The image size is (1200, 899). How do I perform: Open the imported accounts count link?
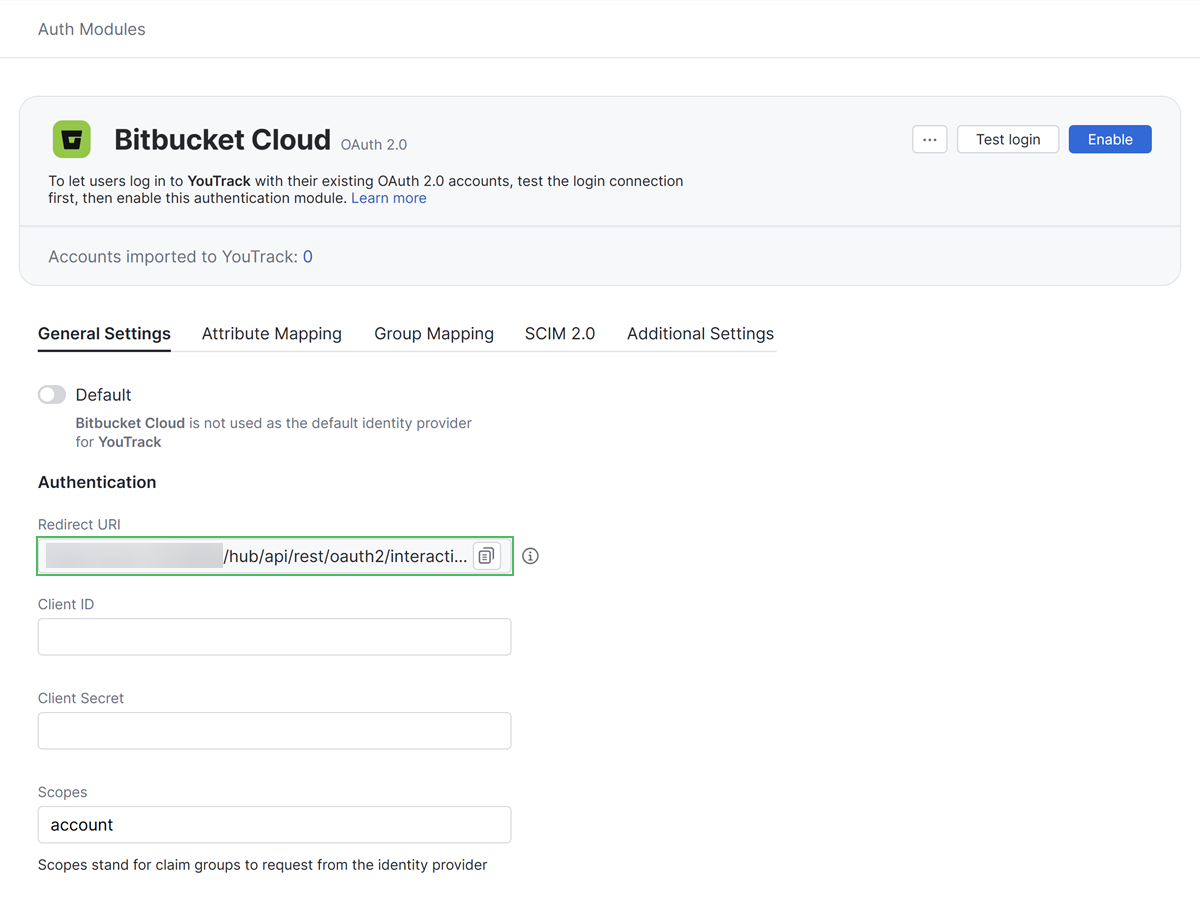308,257
